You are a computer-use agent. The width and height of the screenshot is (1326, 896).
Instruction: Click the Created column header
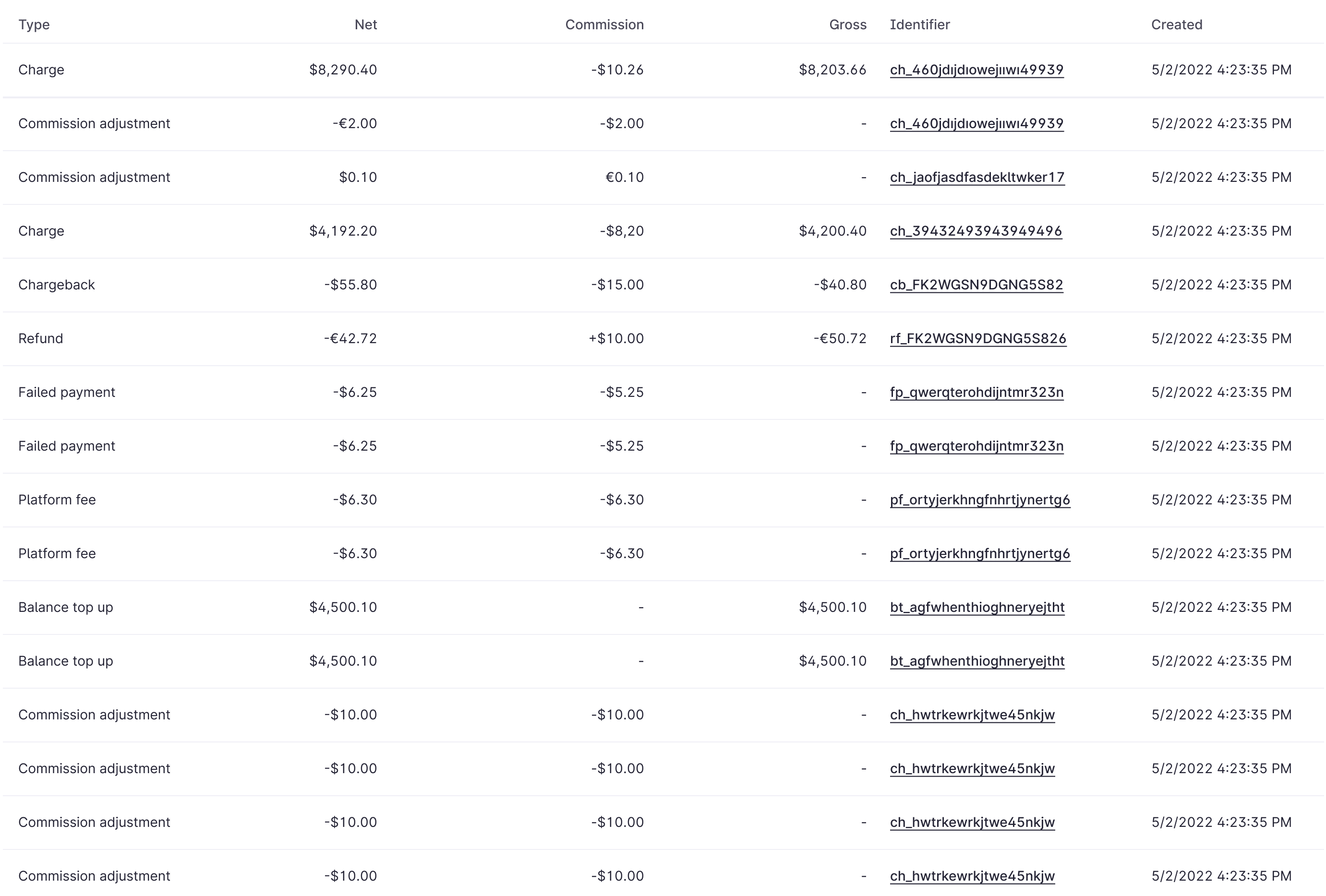point(1177,24)
